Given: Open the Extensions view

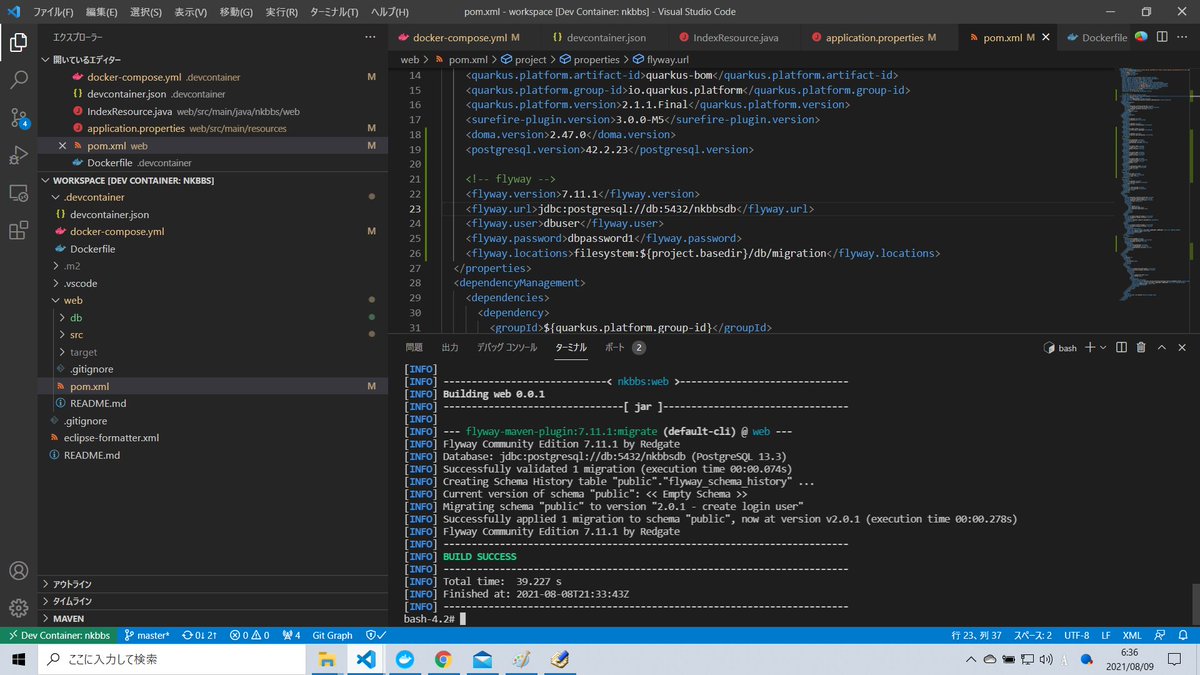Looking at the screenshot, I should [x=18, y=231].
